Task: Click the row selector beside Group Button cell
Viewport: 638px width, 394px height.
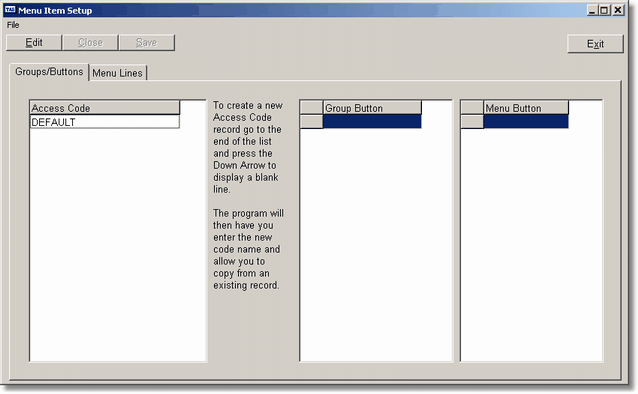Action: coord(312,122)
